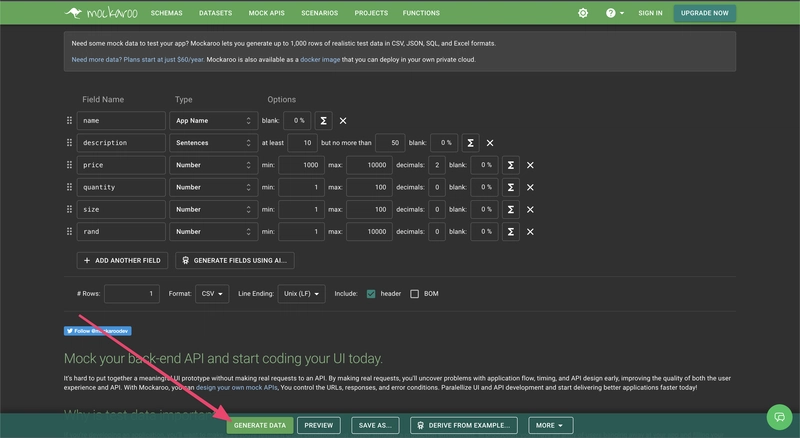
Task: Click the SAVE AS... button
Action: [375, 425]
